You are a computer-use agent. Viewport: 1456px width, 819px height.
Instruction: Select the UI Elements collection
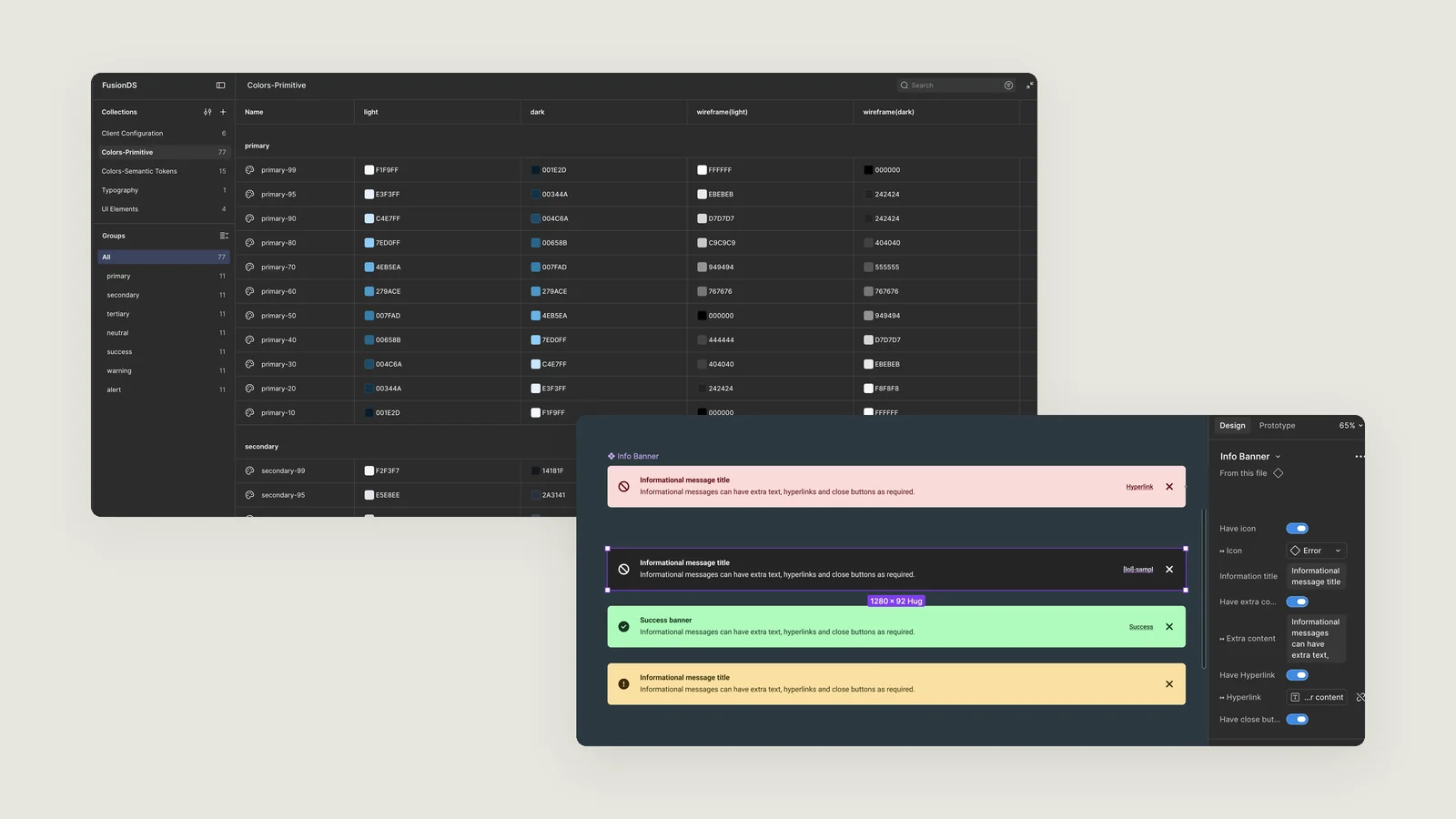(164, 209)
